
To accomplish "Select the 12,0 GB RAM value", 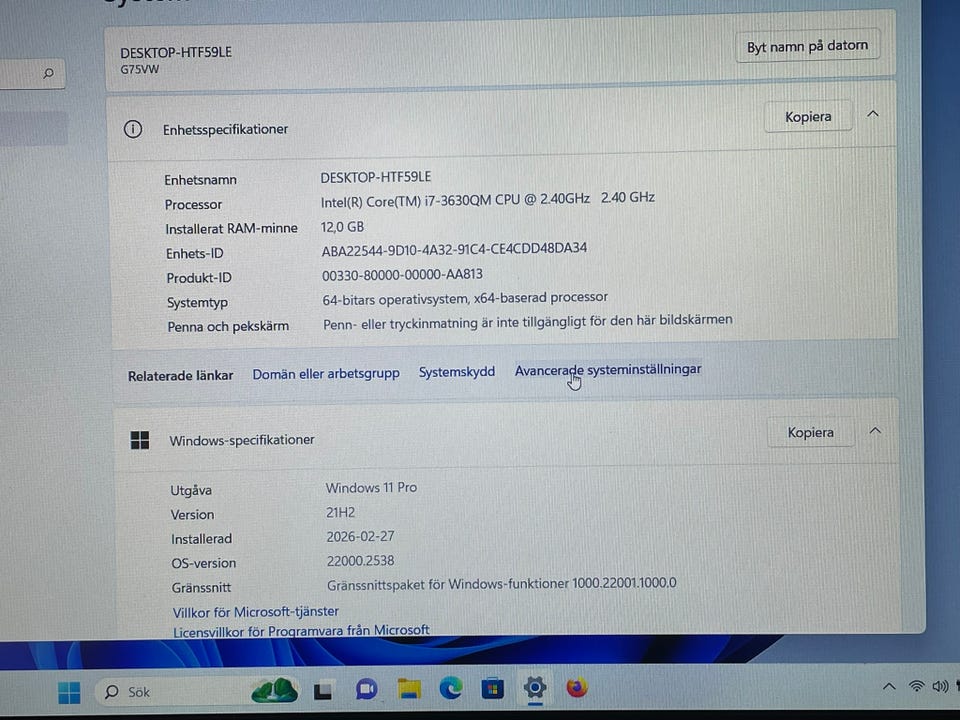I will (x=342, y=227).
